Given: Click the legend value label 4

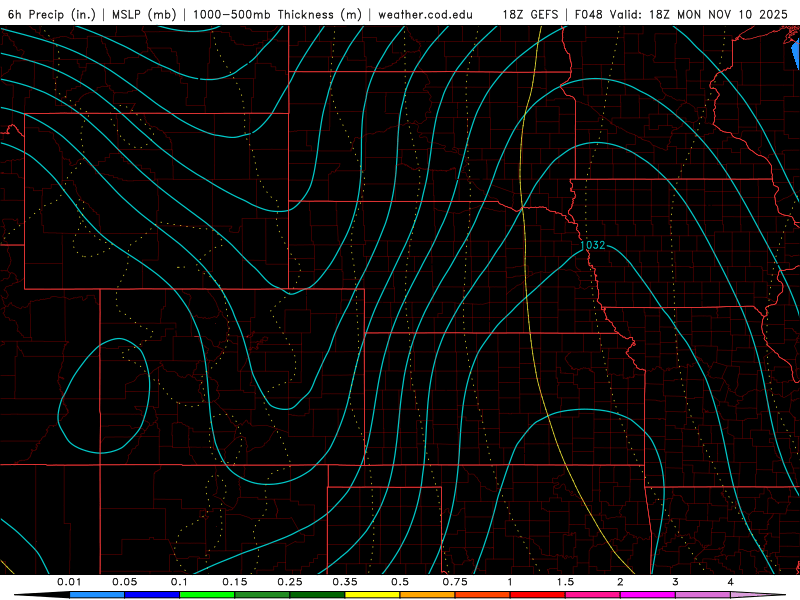Looking at the screenshot, I should pos(731,582).
